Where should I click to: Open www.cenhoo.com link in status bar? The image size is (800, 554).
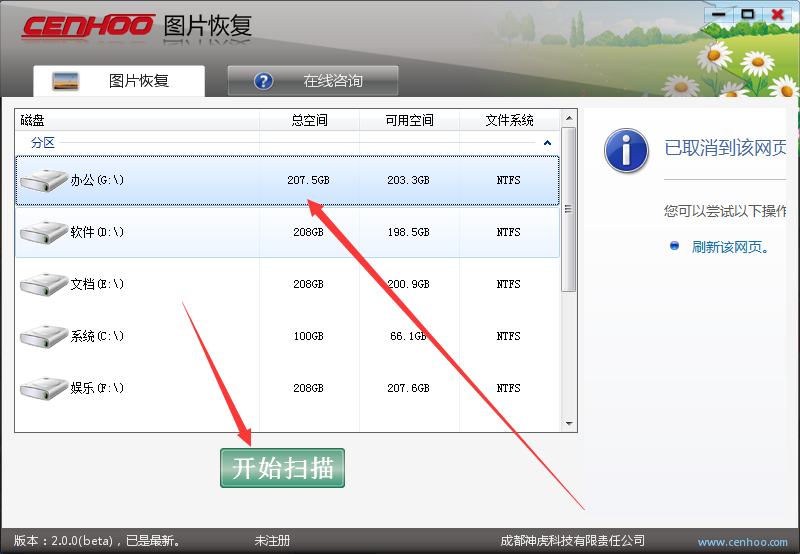point(742,542)
